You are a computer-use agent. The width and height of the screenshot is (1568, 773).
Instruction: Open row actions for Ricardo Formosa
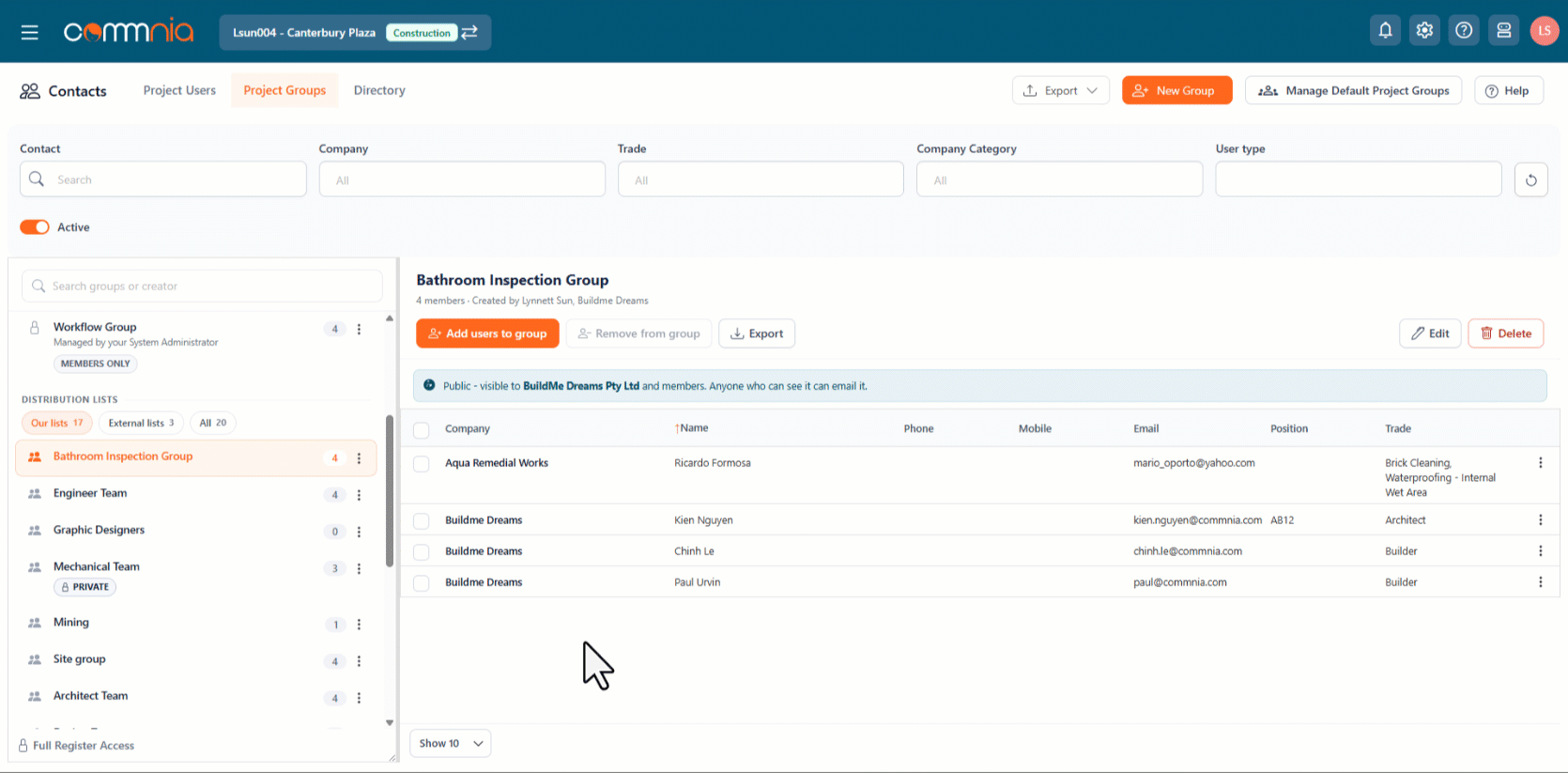pos(1540,463)
